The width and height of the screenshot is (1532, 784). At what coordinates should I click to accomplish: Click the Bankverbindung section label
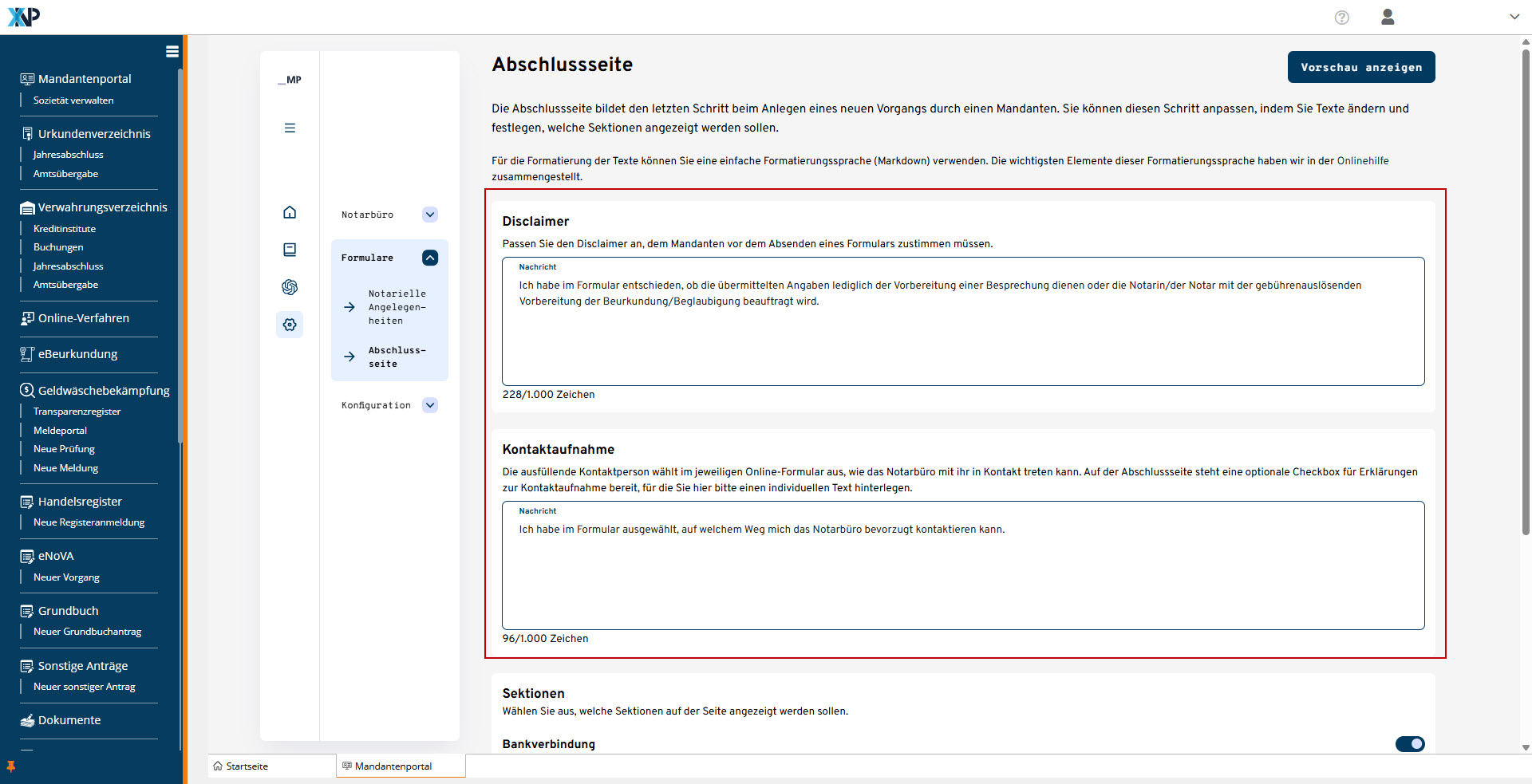click(548, 744)
